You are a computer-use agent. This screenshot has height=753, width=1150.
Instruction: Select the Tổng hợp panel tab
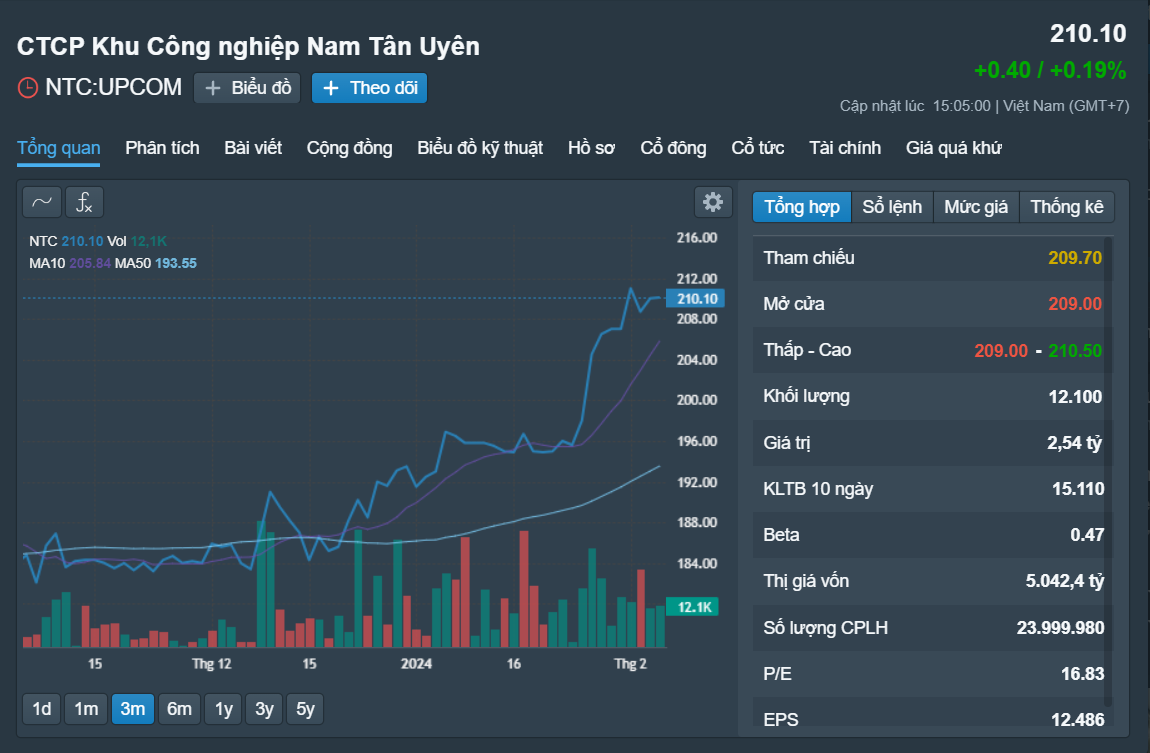click(802, 207)
